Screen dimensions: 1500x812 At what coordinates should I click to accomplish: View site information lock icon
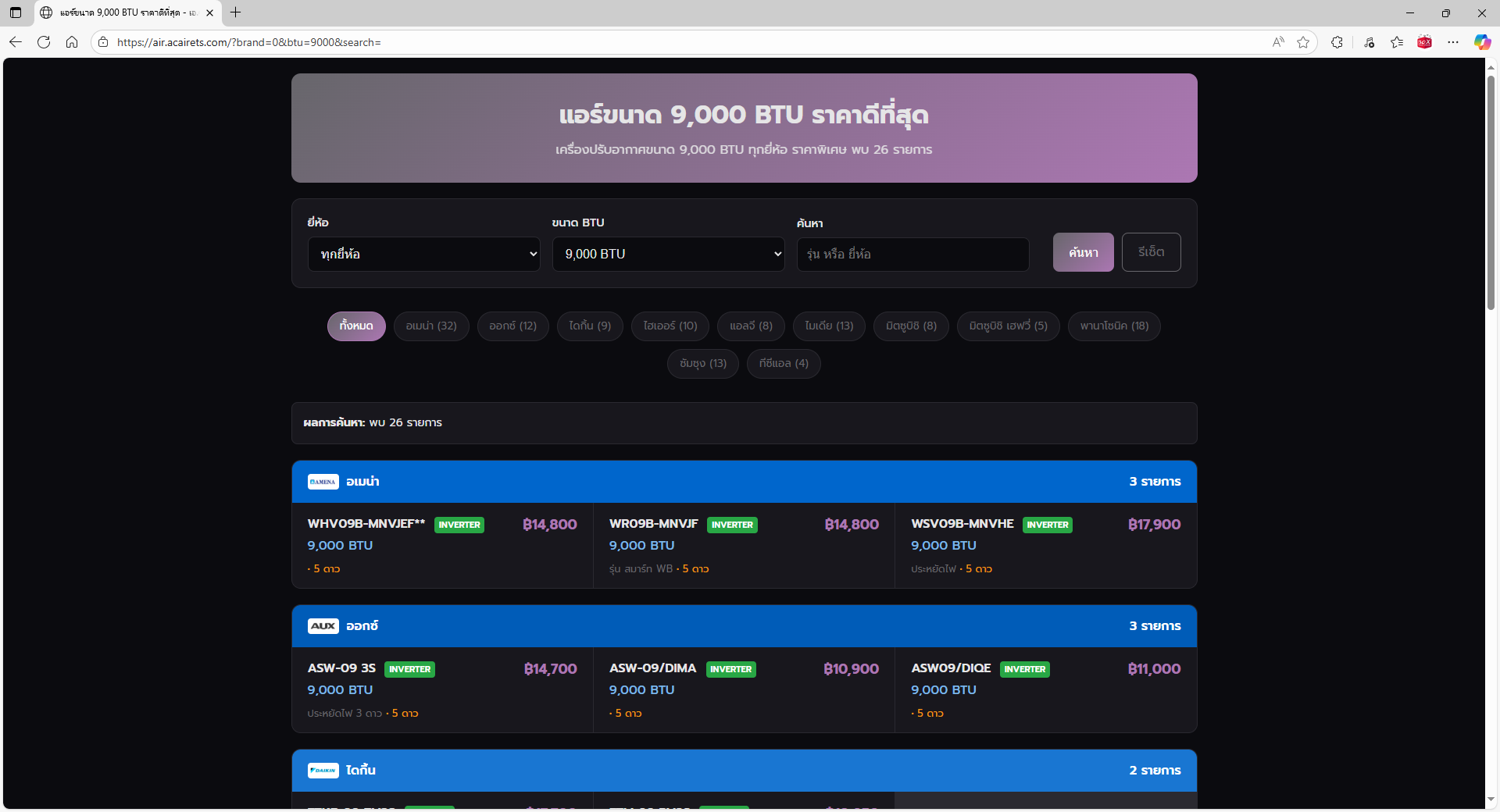[x=103, y=42]
